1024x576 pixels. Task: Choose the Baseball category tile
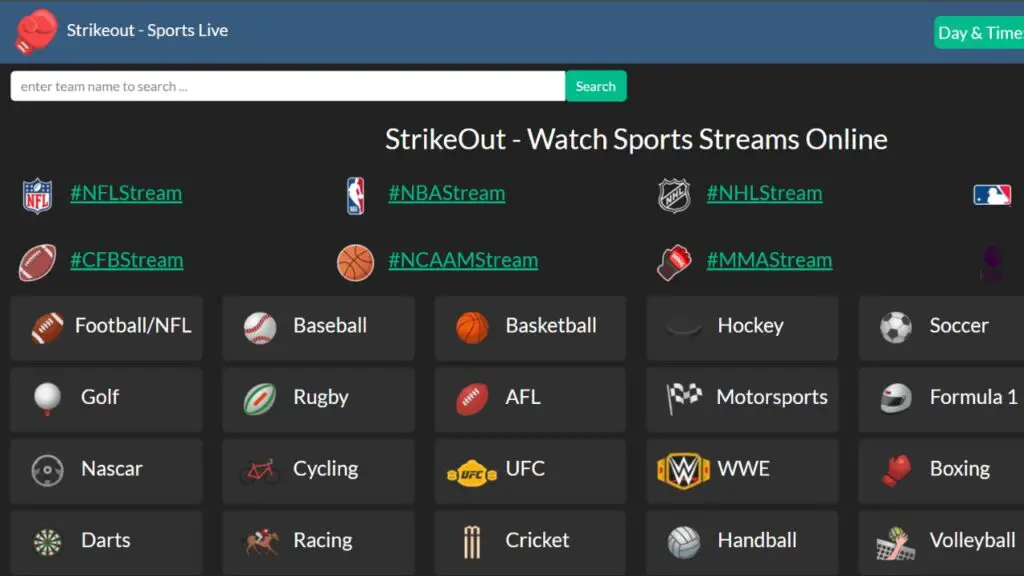(318, 327)
